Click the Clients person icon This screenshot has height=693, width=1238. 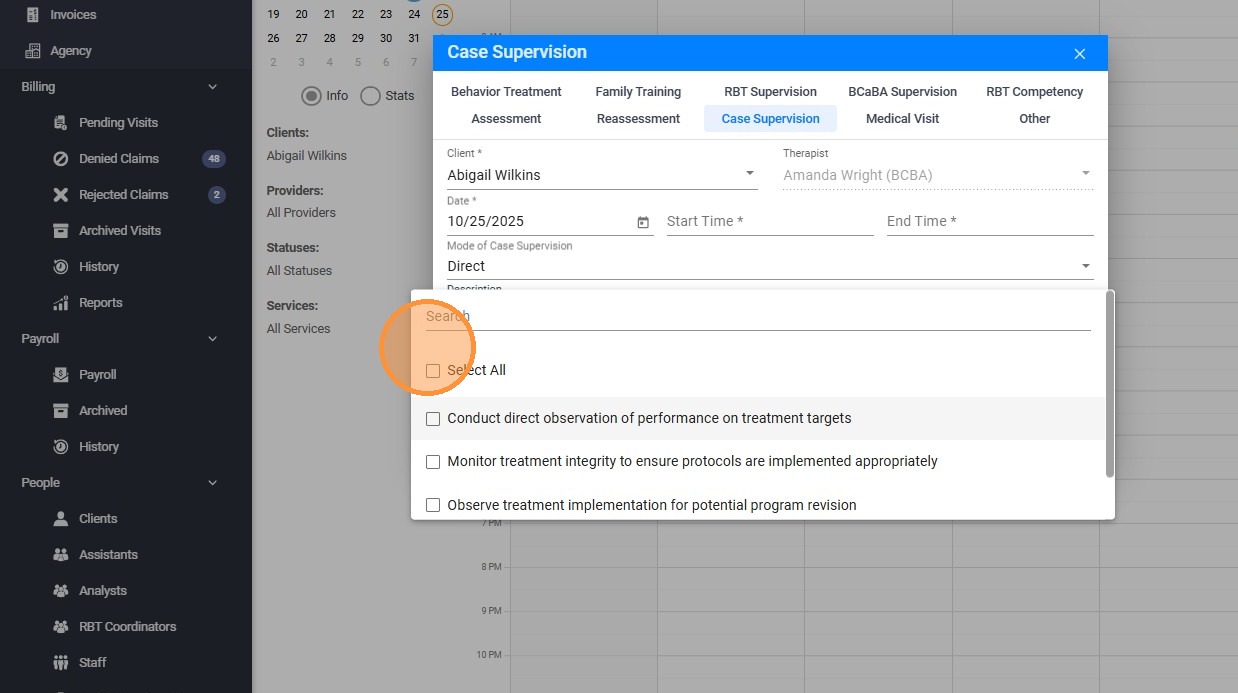pos(61,519)
